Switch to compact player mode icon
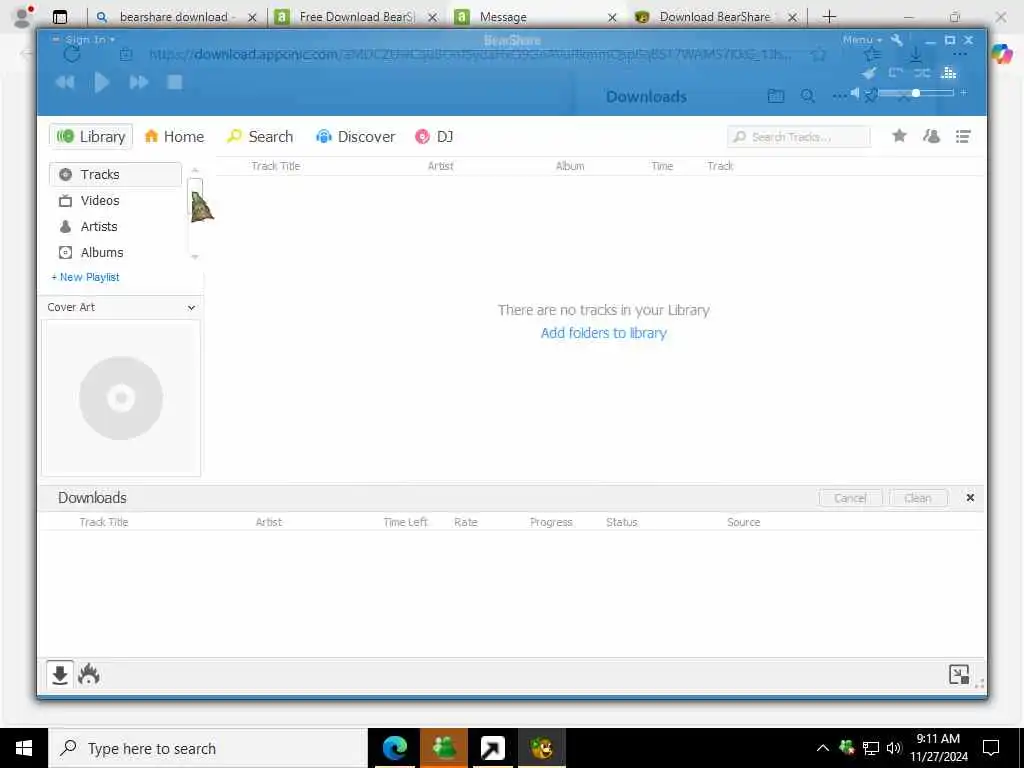 click(959, 674)
